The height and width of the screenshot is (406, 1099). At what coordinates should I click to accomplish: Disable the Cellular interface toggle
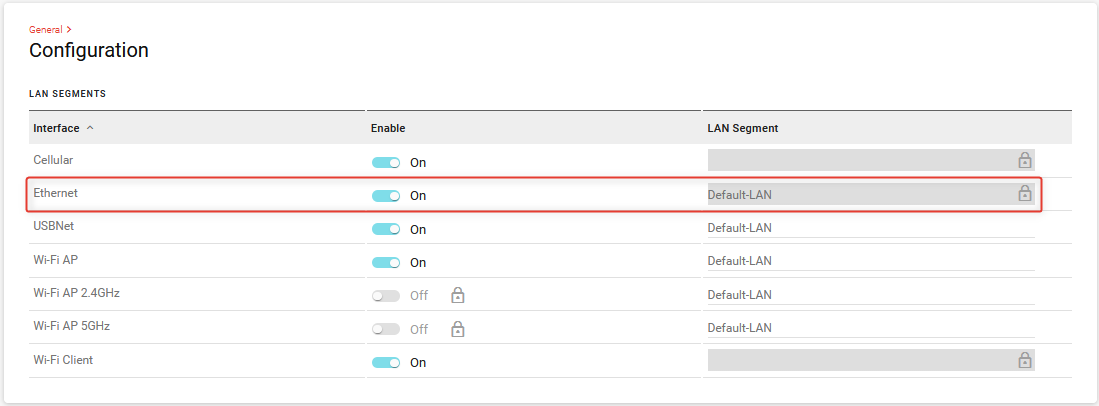(x=386, y=162)
